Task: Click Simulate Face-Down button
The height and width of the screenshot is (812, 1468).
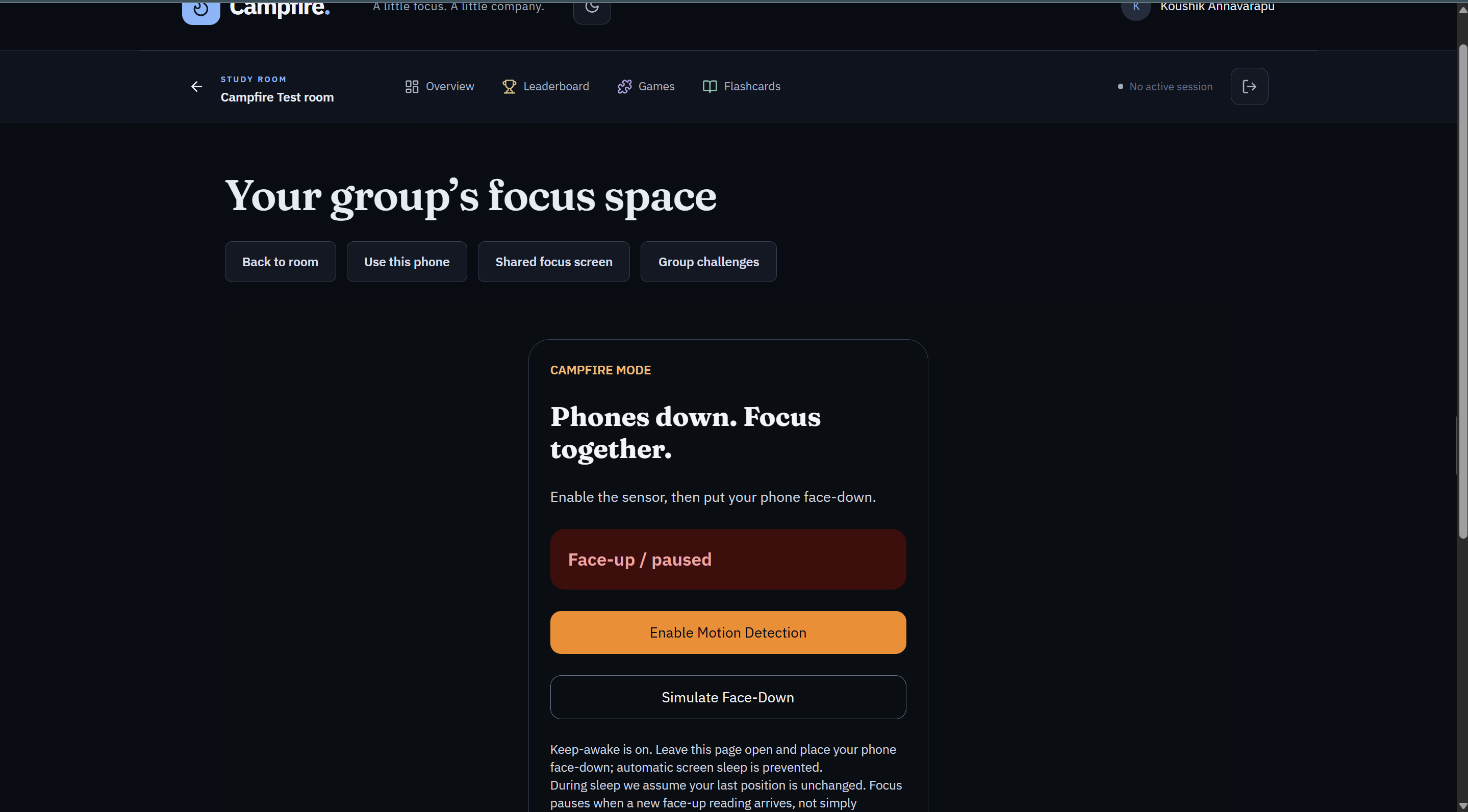Action: click(x=728, y=697)
